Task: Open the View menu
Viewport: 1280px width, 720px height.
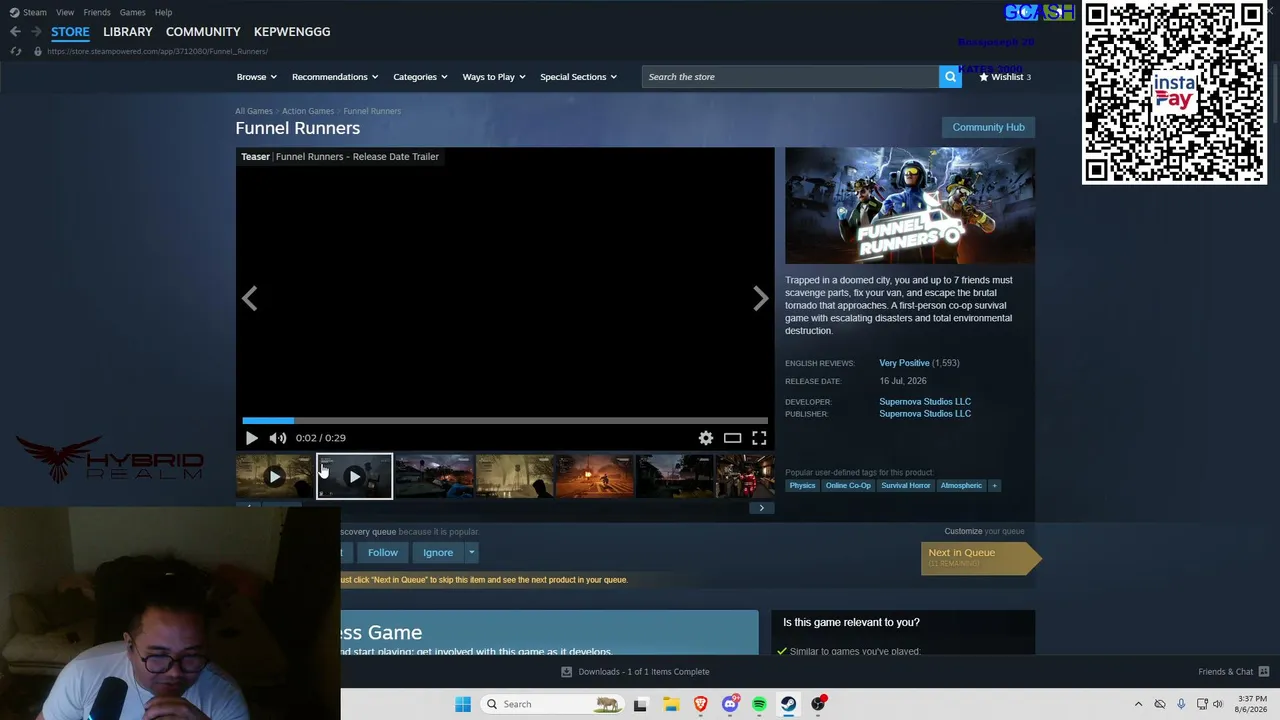Action: click(65, 12)
